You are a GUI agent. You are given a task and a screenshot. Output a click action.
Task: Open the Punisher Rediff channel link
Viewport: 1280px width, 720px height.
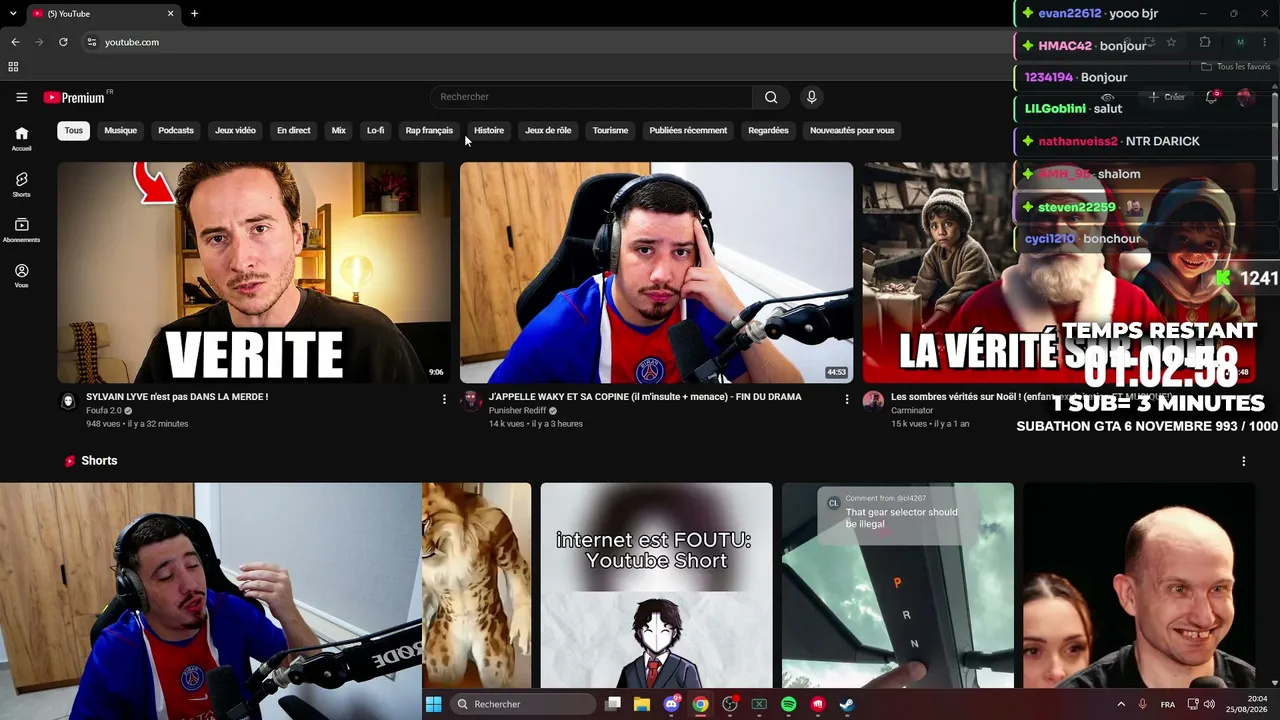click(517, 411)
